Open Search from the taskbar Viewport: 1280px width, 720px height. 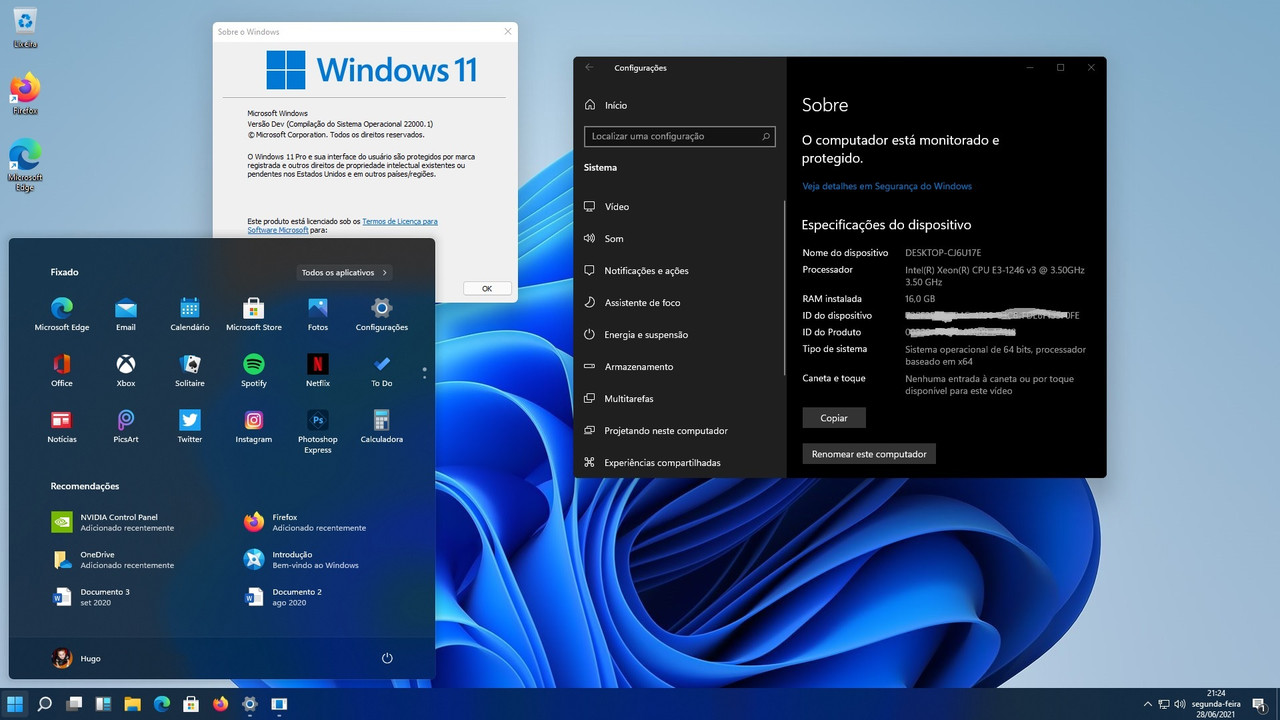[45, 704]
